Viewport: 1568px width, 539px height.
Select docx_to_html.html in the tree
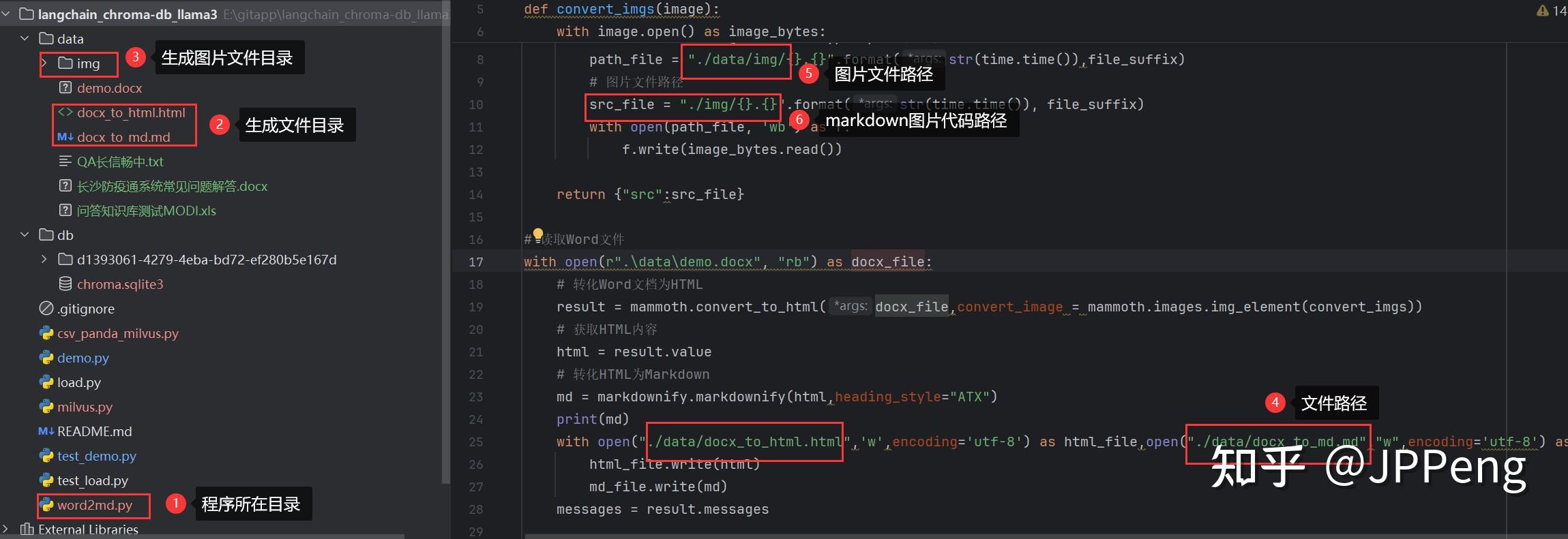coord(131,112)
